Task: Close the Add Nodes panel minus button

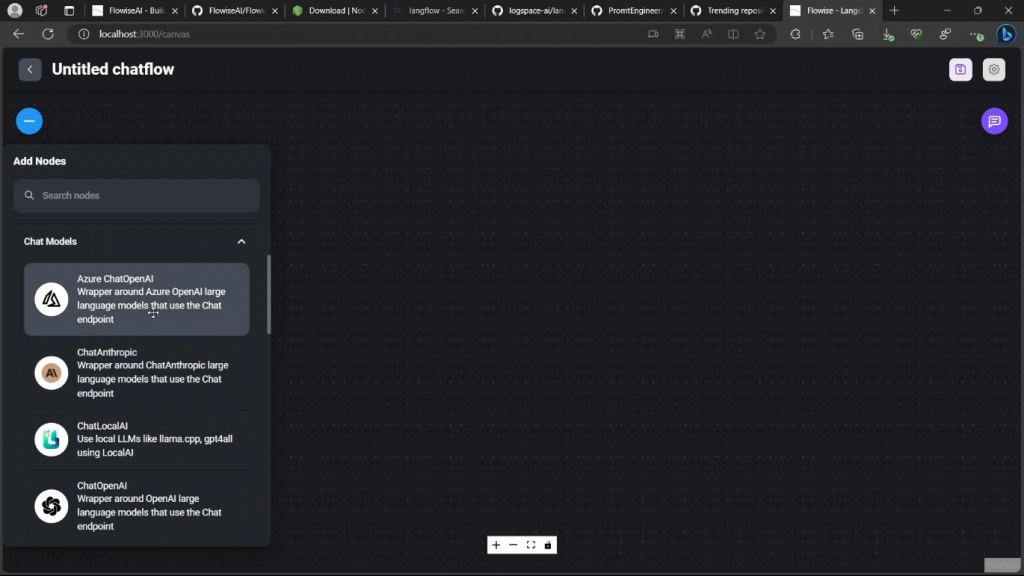Action: tap(29, 121)
